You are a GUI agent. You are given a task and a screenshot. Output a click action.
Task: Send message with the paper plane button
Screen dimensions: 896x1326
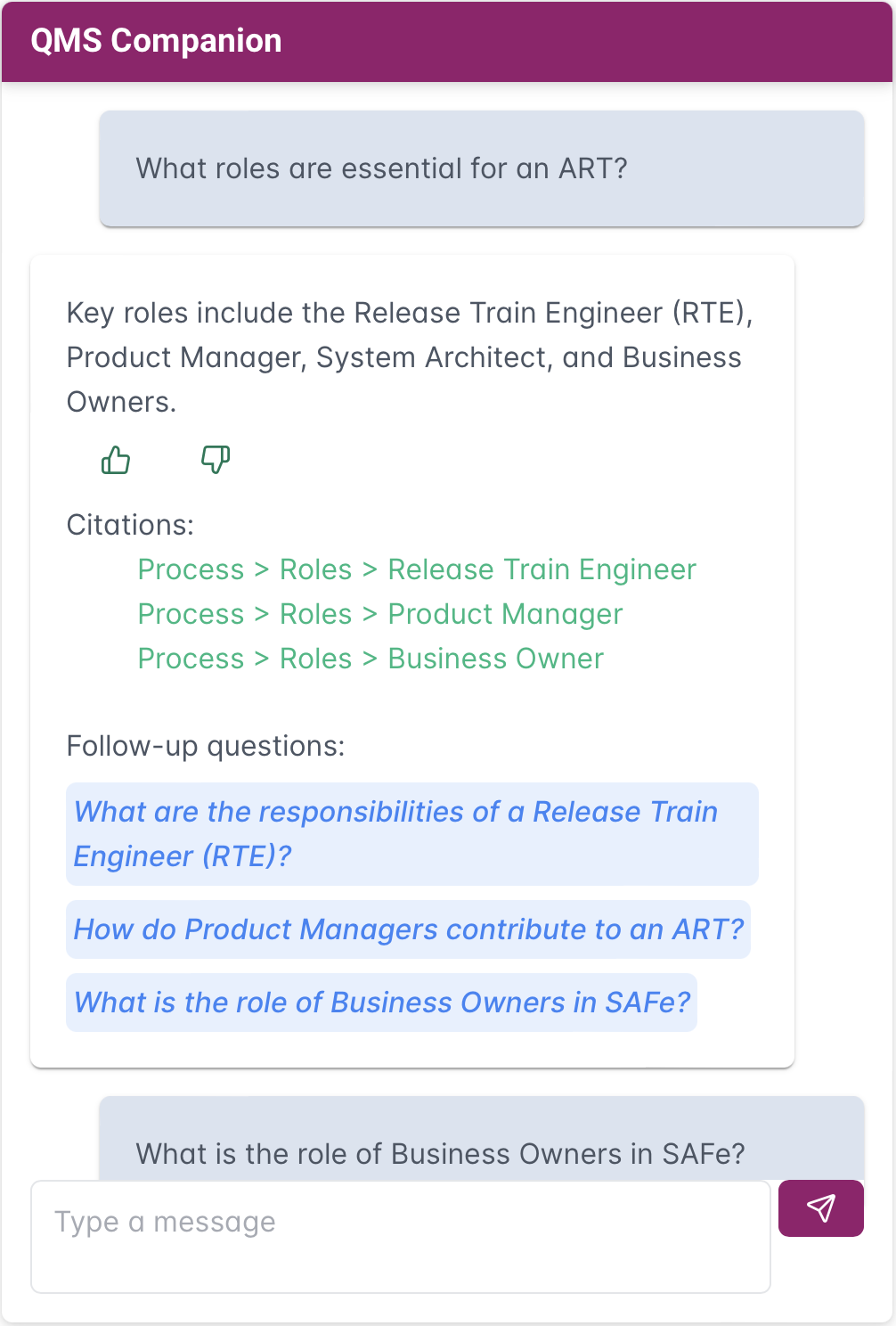point(821,1208)
